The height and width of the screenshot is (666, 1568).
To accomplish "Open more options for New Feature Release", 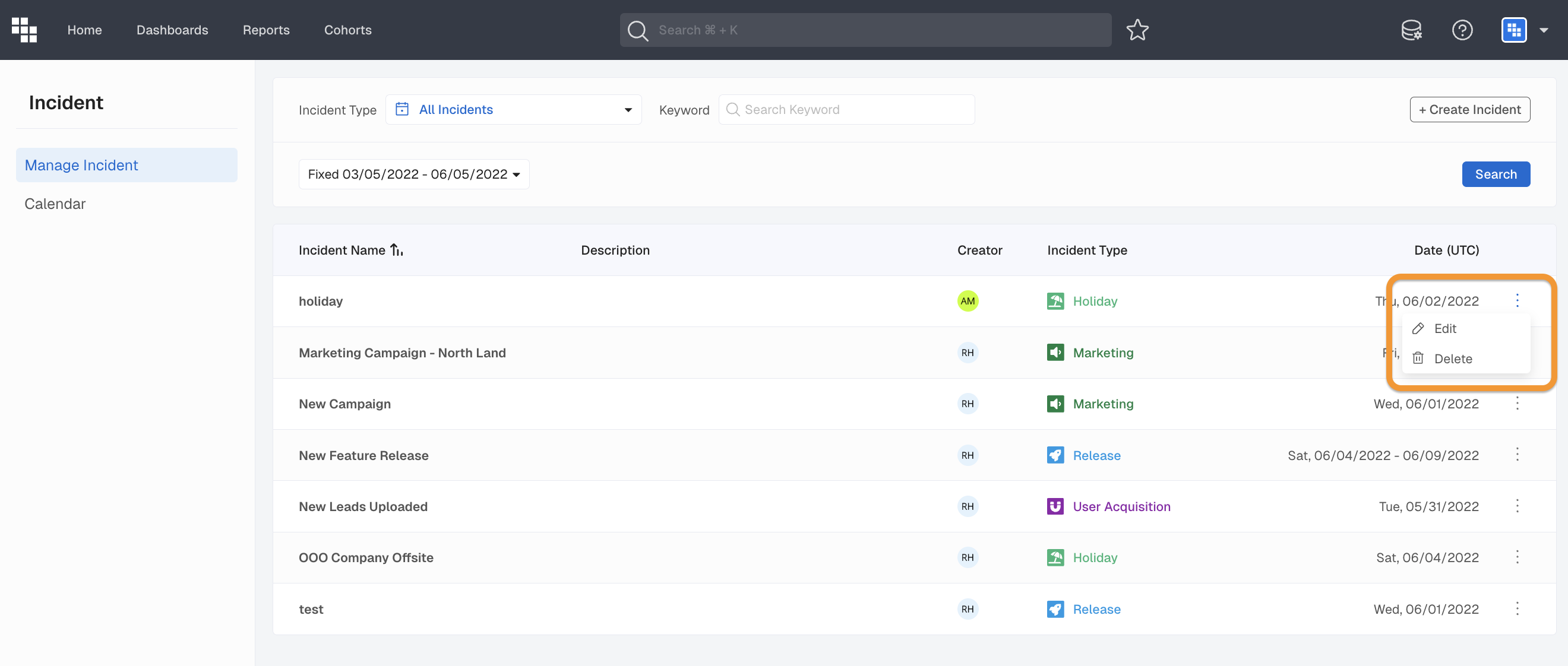I will point(1517,455).
